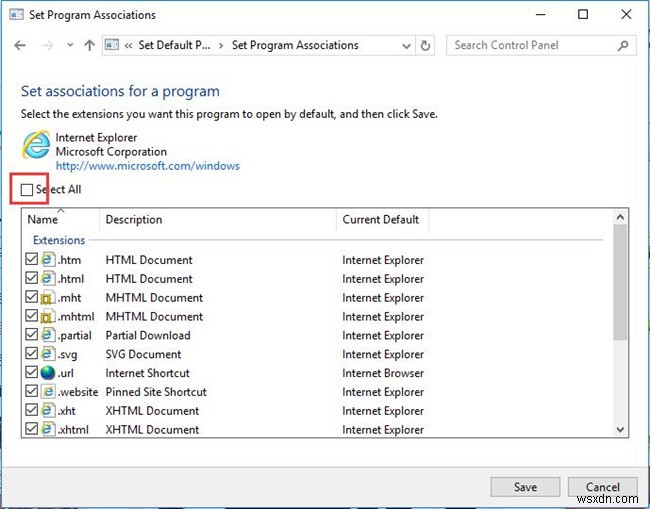Expand hidden breadcrumb path chevrons
Viewport: 650px width, 509px height.
[129, 45]
